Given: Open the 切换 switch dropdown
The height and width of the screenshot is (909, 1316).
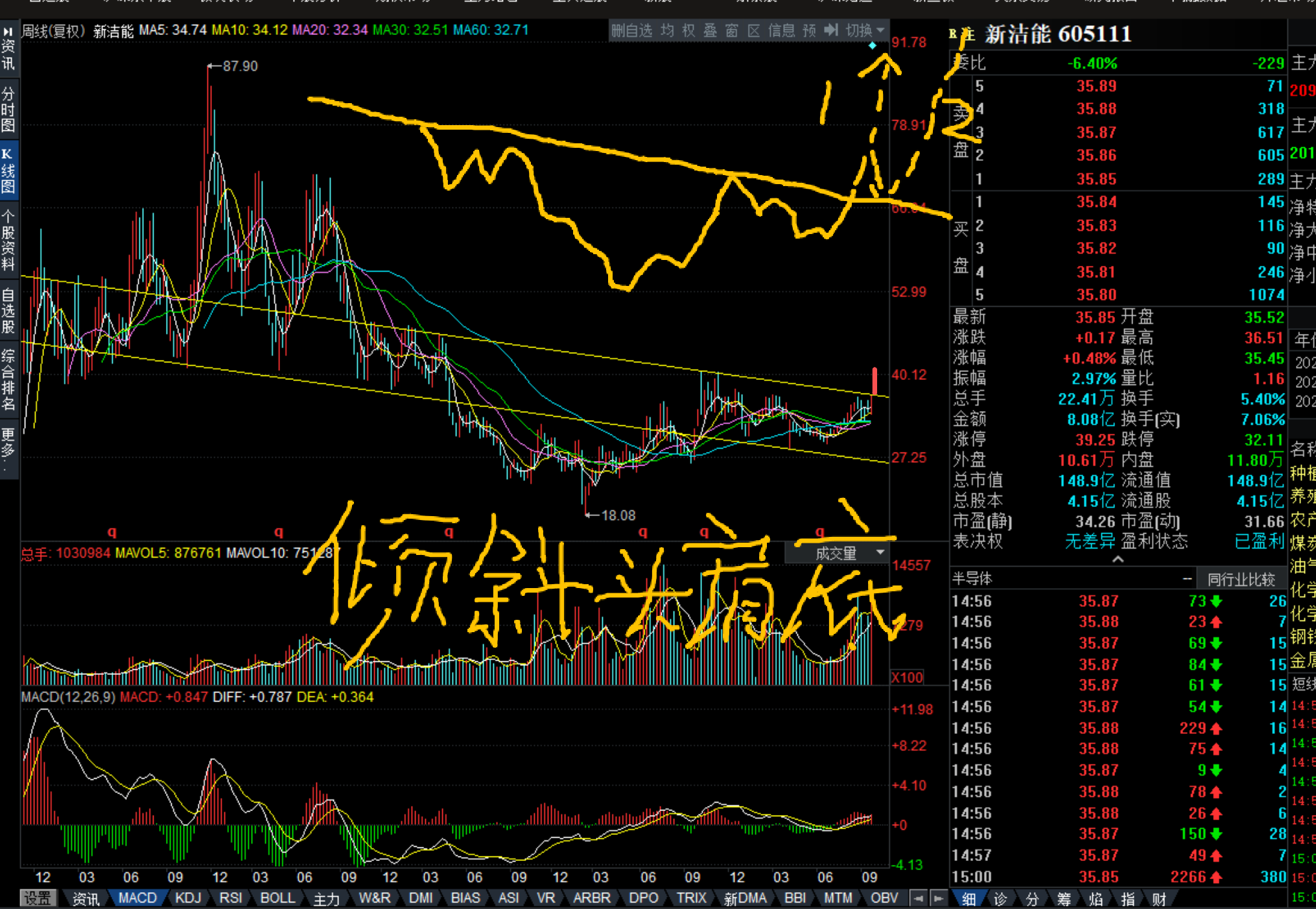Looking at the screenshot, I should click(x=865, y=30).
